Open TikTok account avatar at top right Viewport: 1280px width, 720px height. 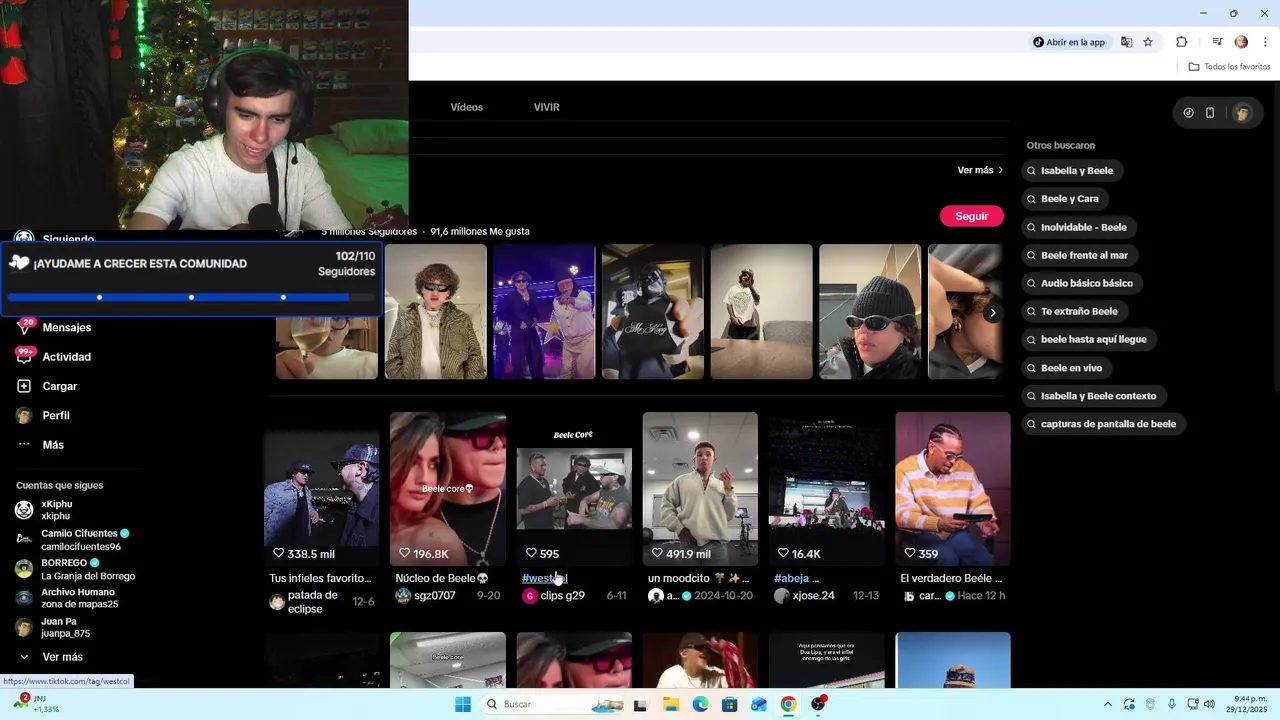point(1242,113)
